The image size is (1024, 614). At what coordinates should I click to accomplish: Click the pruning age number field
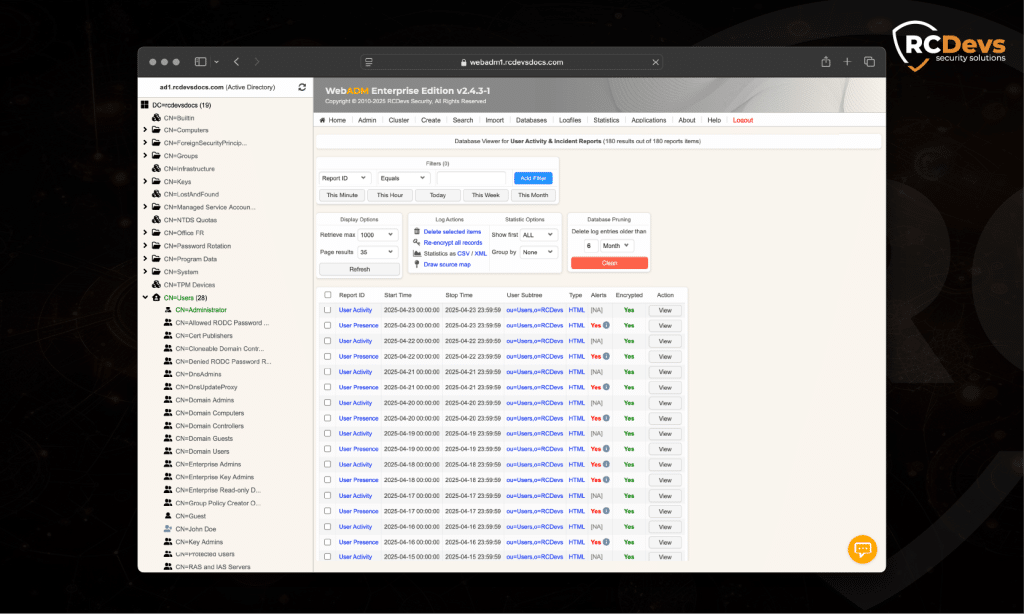tap(590, 246)
